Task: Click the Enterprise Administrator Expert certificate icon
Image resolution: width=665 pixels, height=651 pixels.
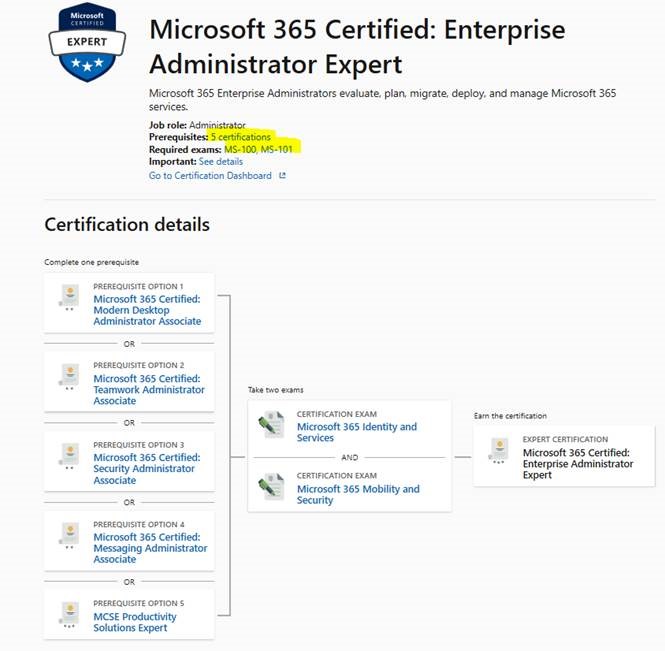Action: click(499, 450)
